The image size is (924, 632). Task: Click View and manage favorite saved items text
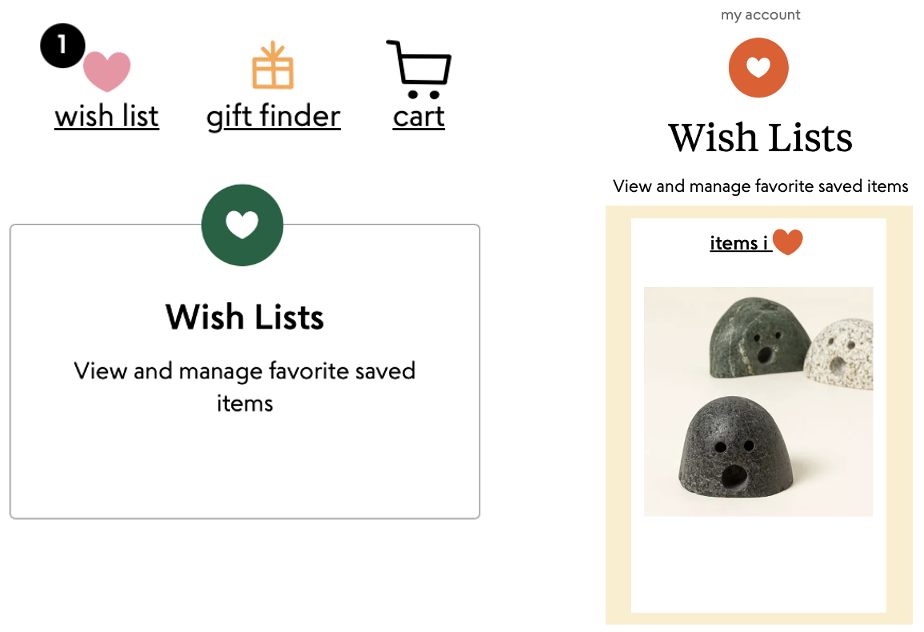pyautogui.click(x=760, y=186)
